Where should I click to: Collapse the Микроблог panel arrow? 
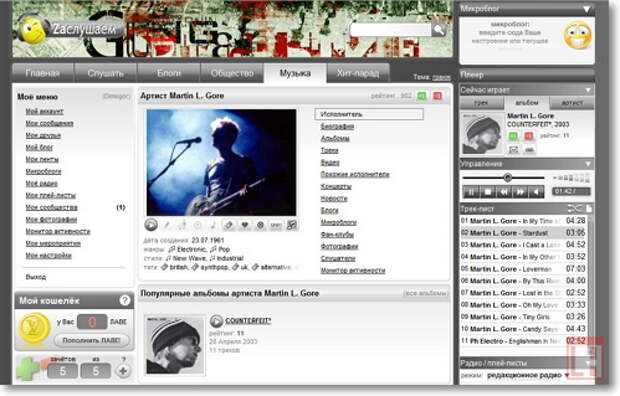[587, 9]
